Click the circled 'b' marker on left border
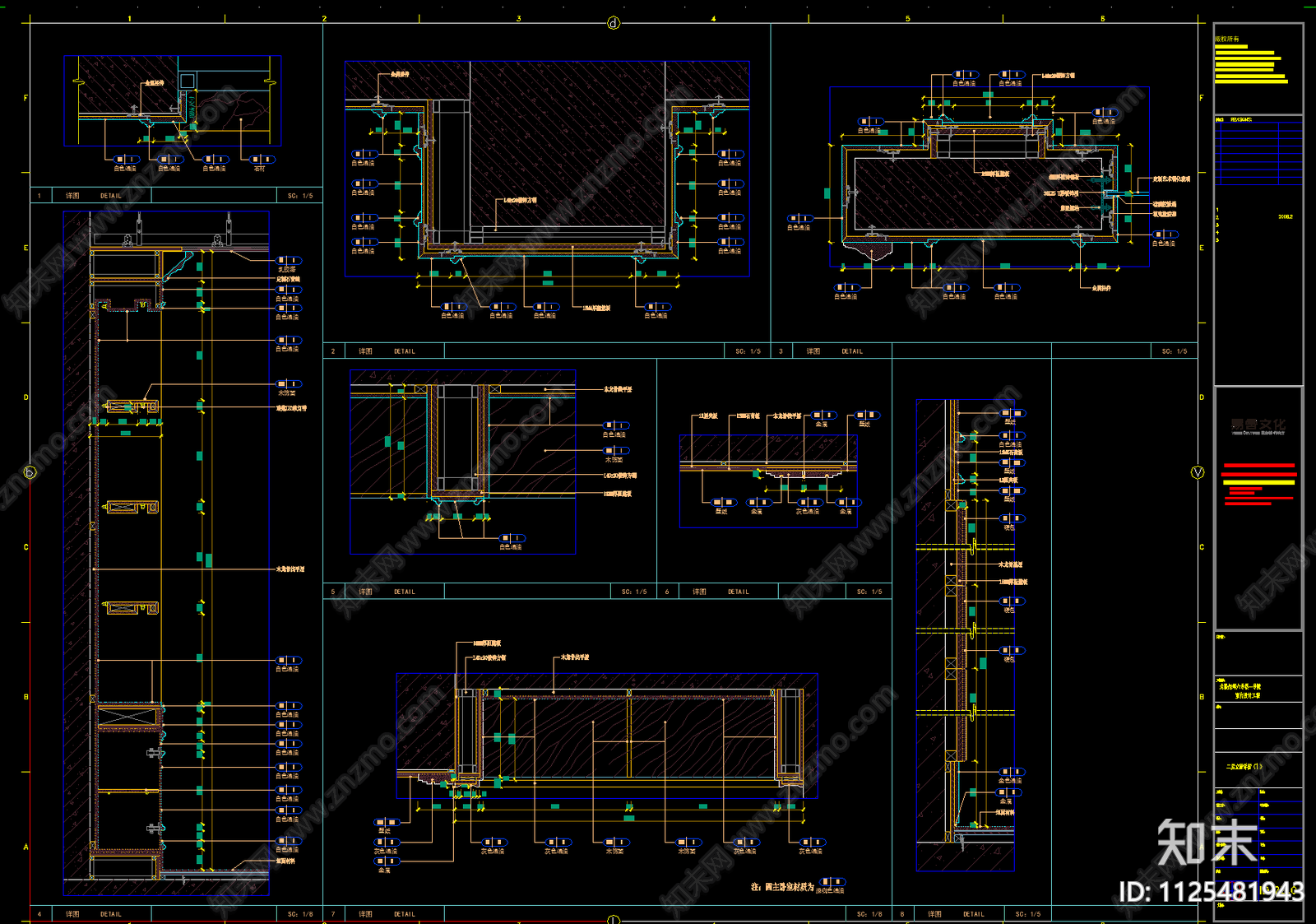1316x924 pixels. point(30,472)
